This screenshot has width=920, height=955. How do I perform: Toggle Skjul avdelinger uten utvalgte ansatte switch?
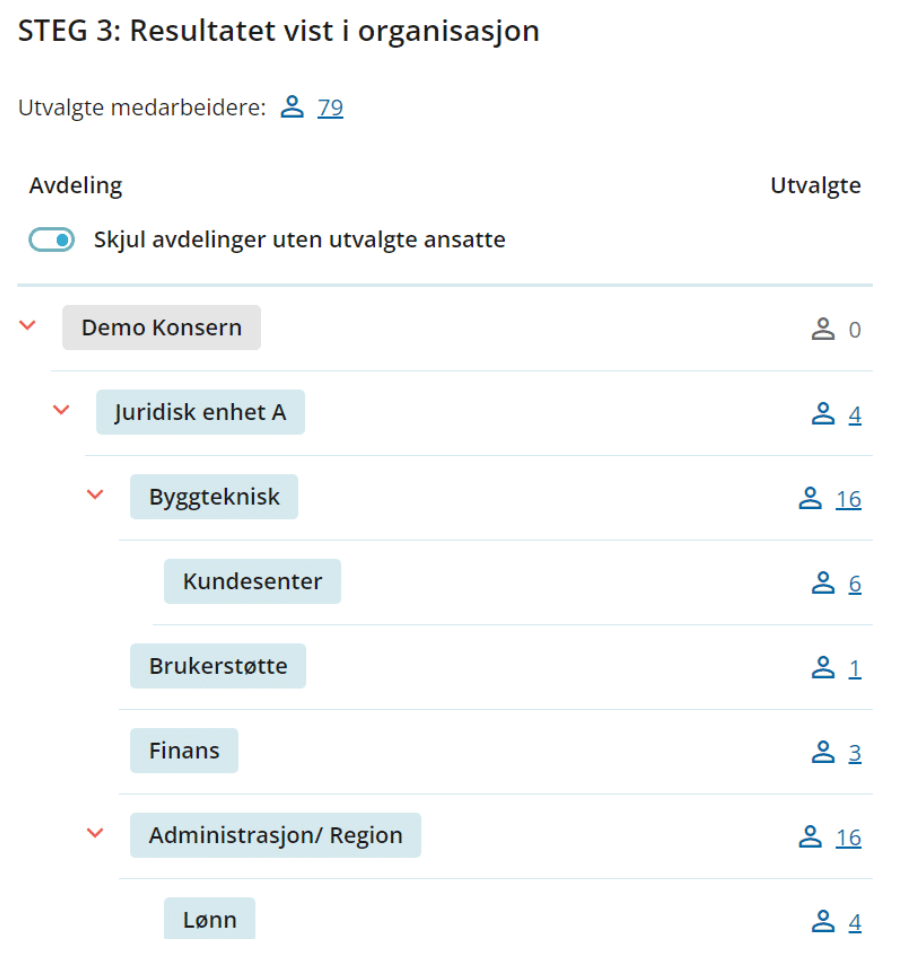point(52,239)
